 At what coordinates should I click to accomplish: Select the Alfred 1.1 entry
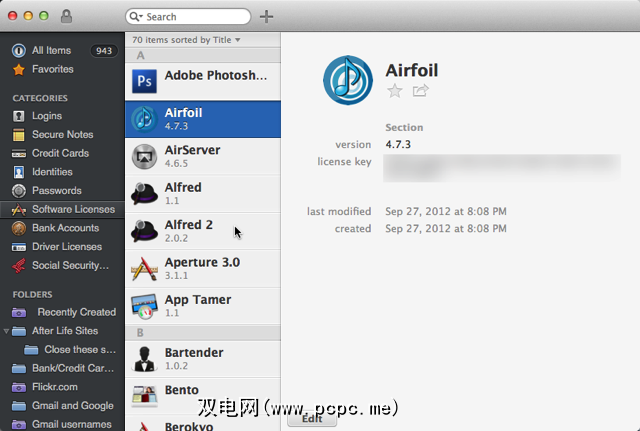203,194
